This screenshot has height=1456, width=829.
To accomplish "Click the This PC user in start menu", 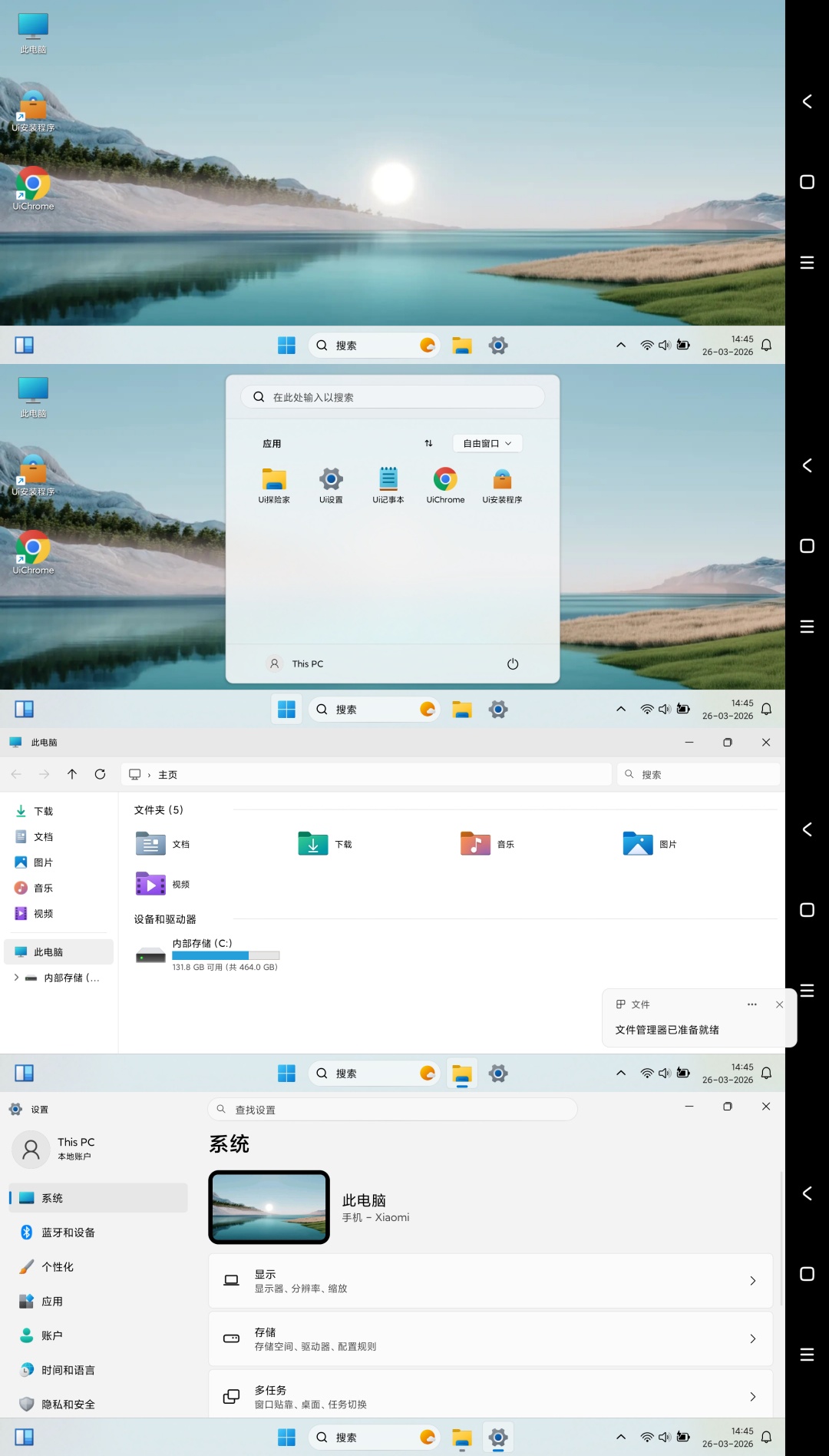I will 296,663.
